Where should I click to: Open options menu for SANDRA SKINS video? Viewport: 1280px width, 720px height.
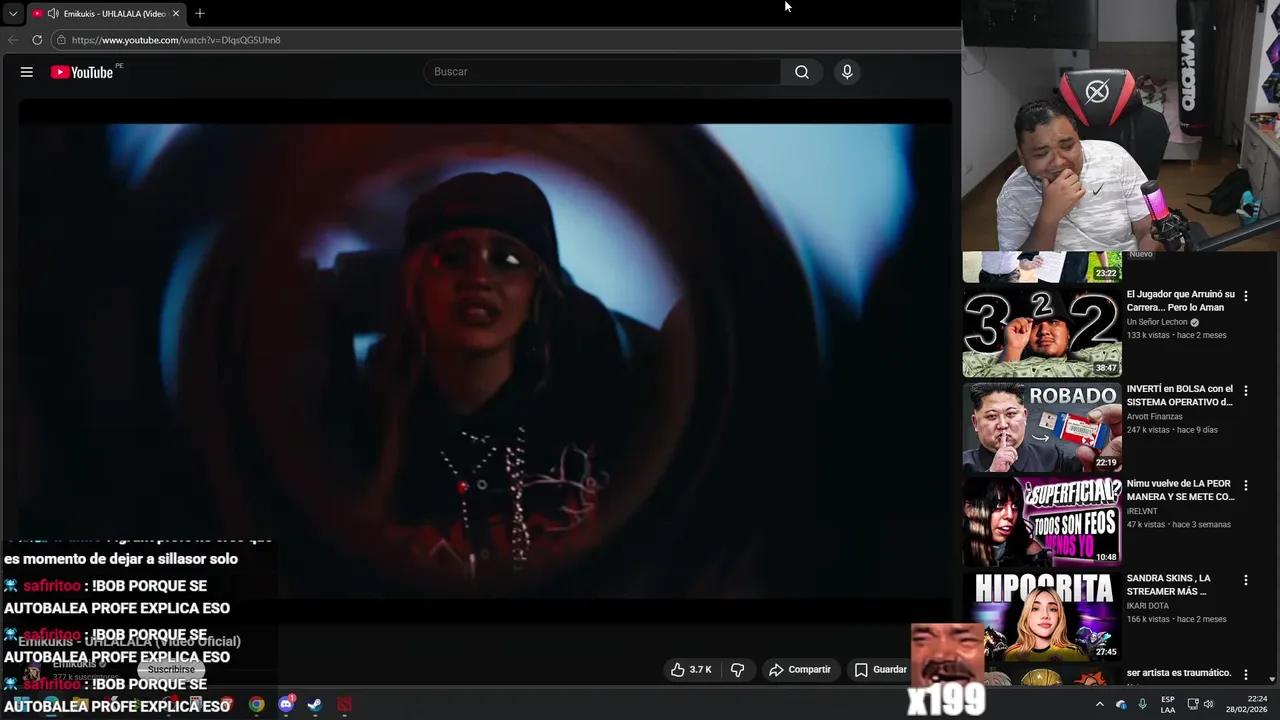point(1246,580)
